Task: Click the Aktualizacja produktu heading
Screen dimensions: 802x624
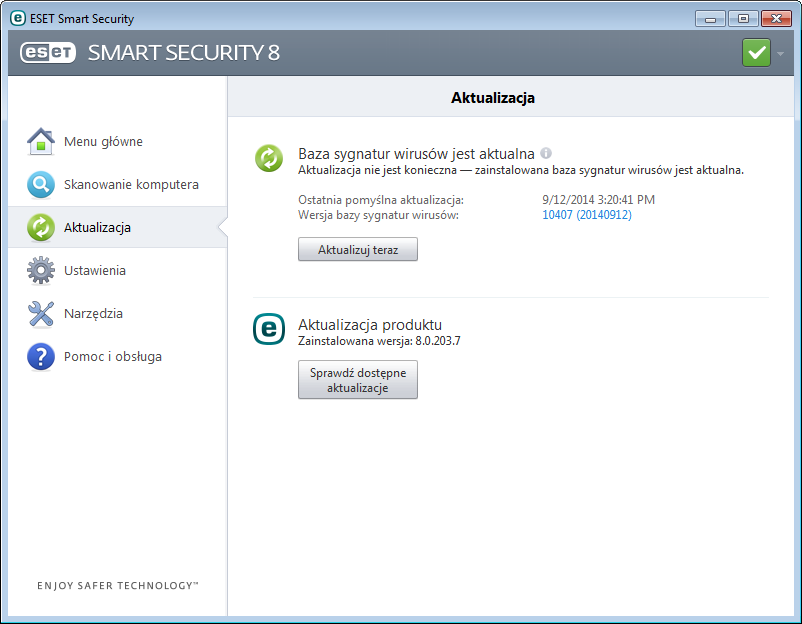Action: (x=370, y=325)
